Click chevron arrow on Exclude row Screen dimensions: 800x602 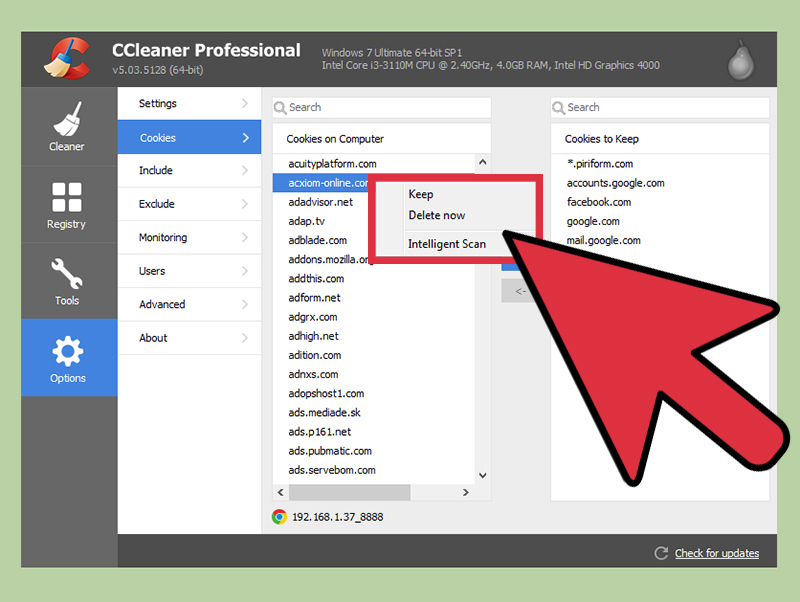(245, 204)
